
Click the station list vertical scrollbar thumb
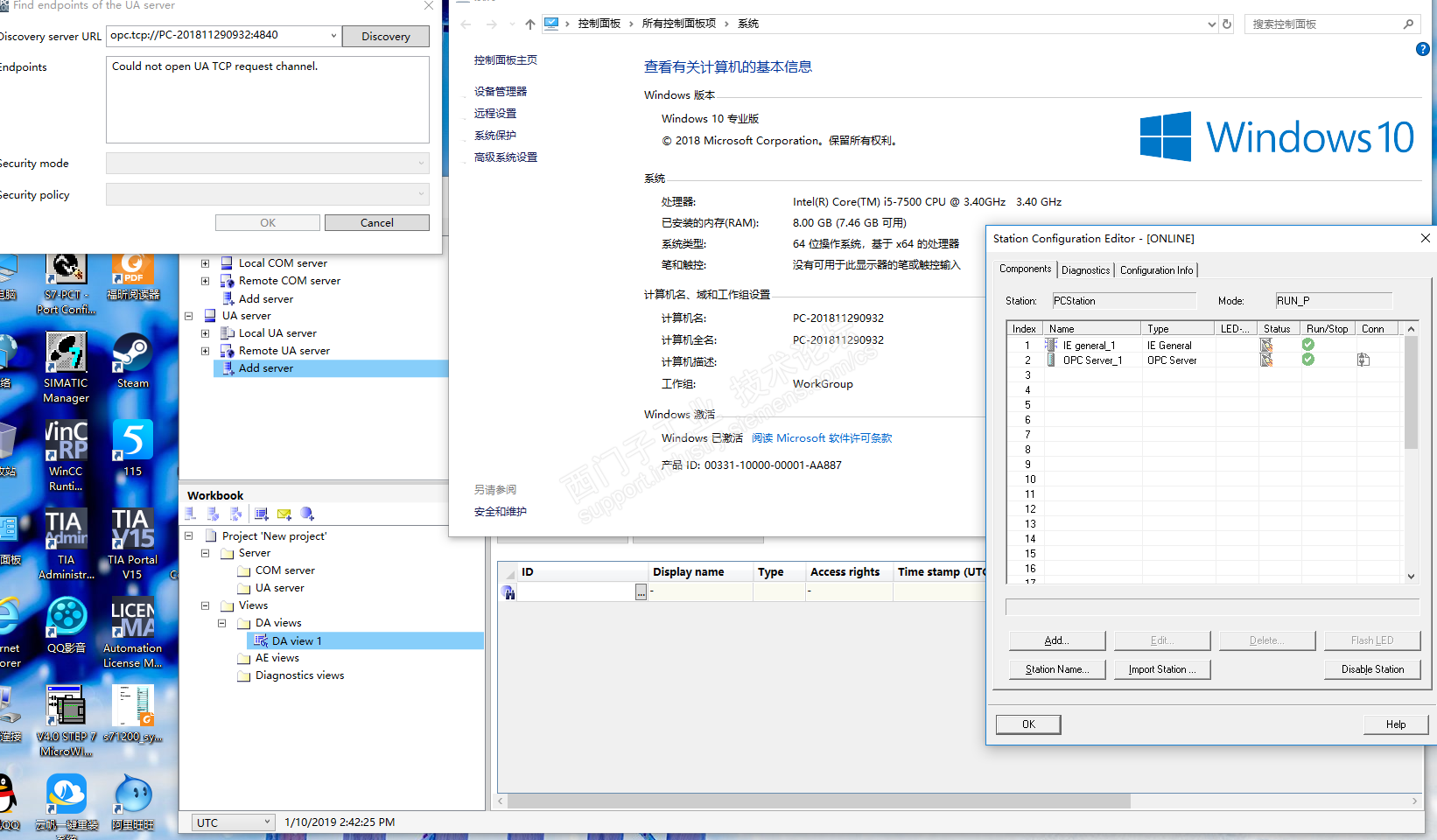(1411, 392)
